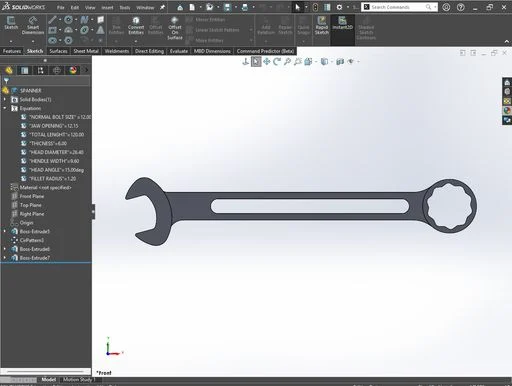
Task: Click the Open document icon
Action: tap(209, 7)
